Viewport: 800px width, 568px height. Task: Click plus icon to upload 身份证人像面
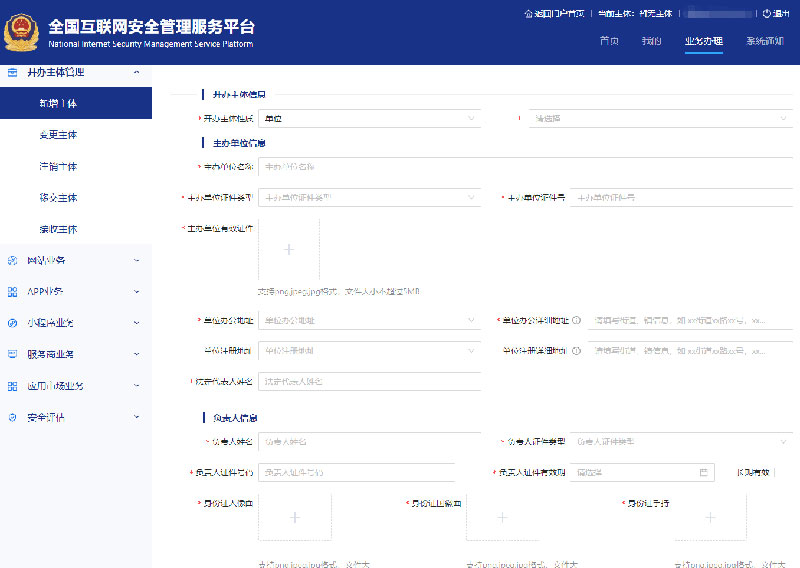294,518
